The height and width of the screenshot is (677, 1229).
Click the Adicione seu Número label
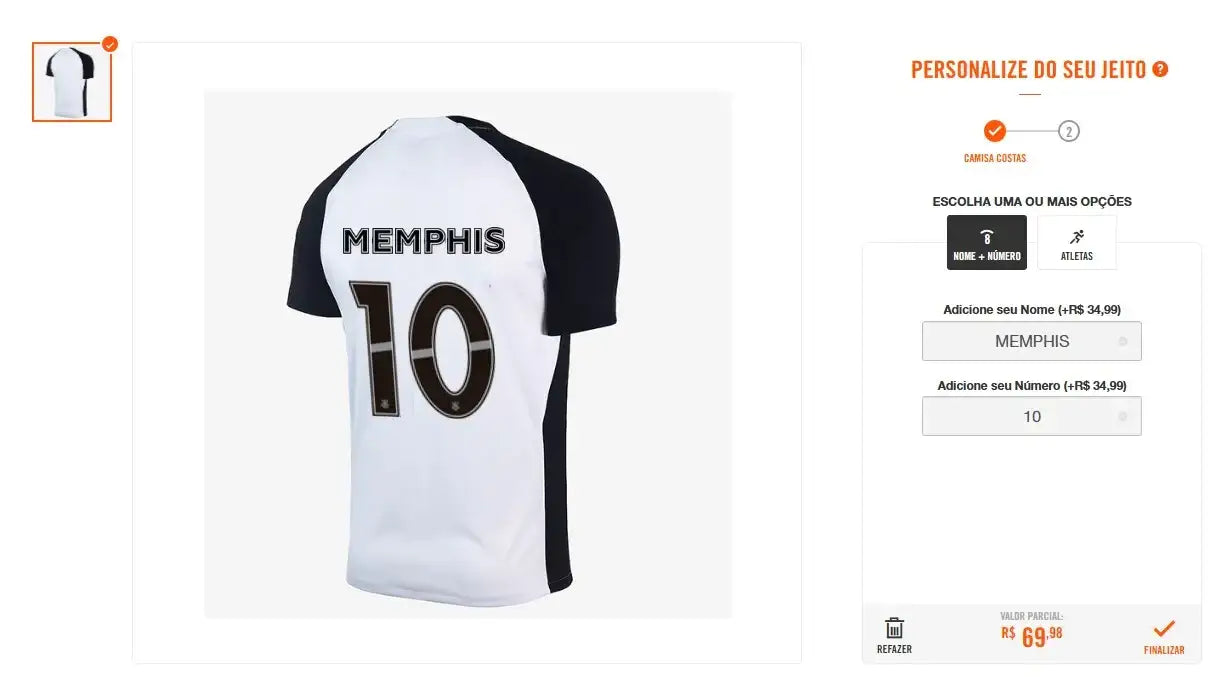click(x=1031, y=385)
